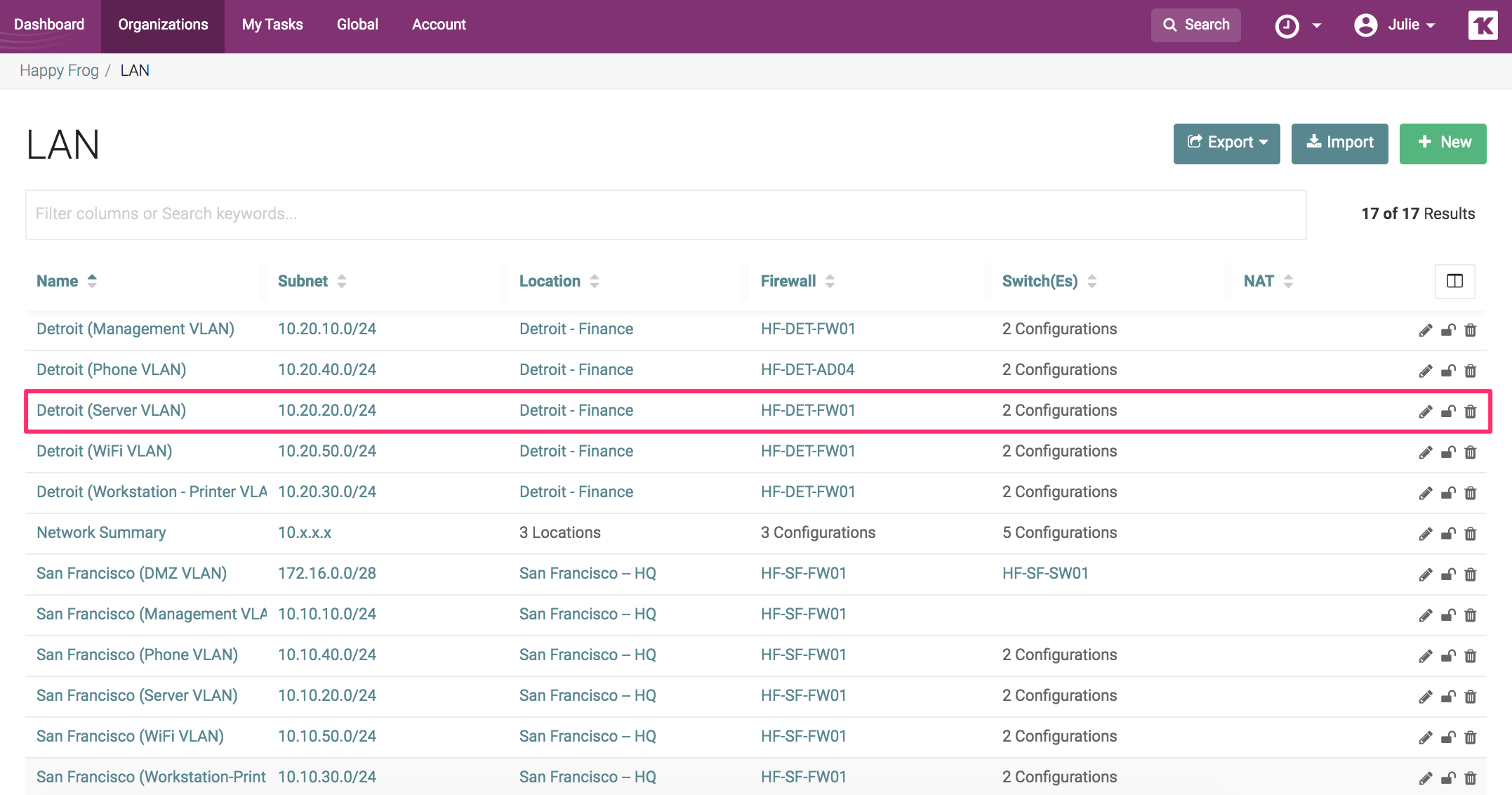Open the Export dropdown button
Image resolution: width=1512 pixels, height=795 pixels.
1226,143
